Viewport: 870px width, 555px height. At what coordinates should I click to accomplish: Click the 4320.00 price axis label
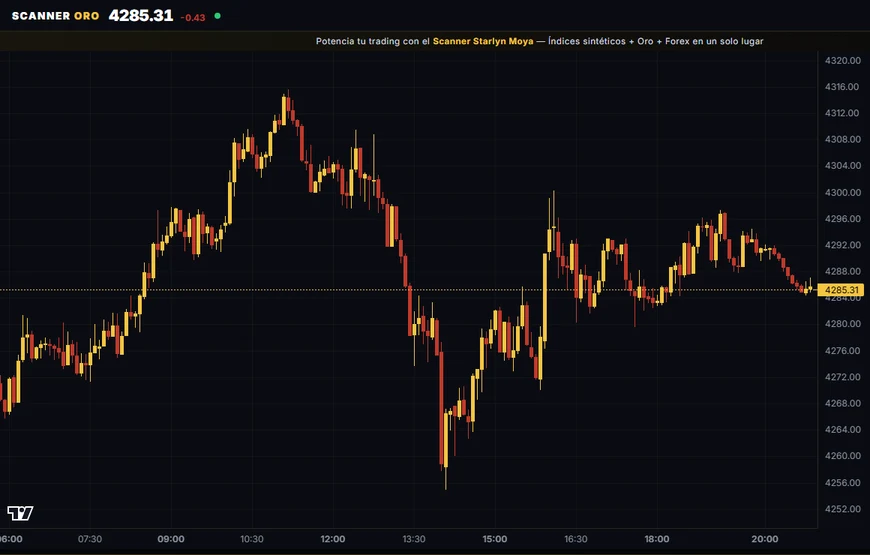click(842, 60)
